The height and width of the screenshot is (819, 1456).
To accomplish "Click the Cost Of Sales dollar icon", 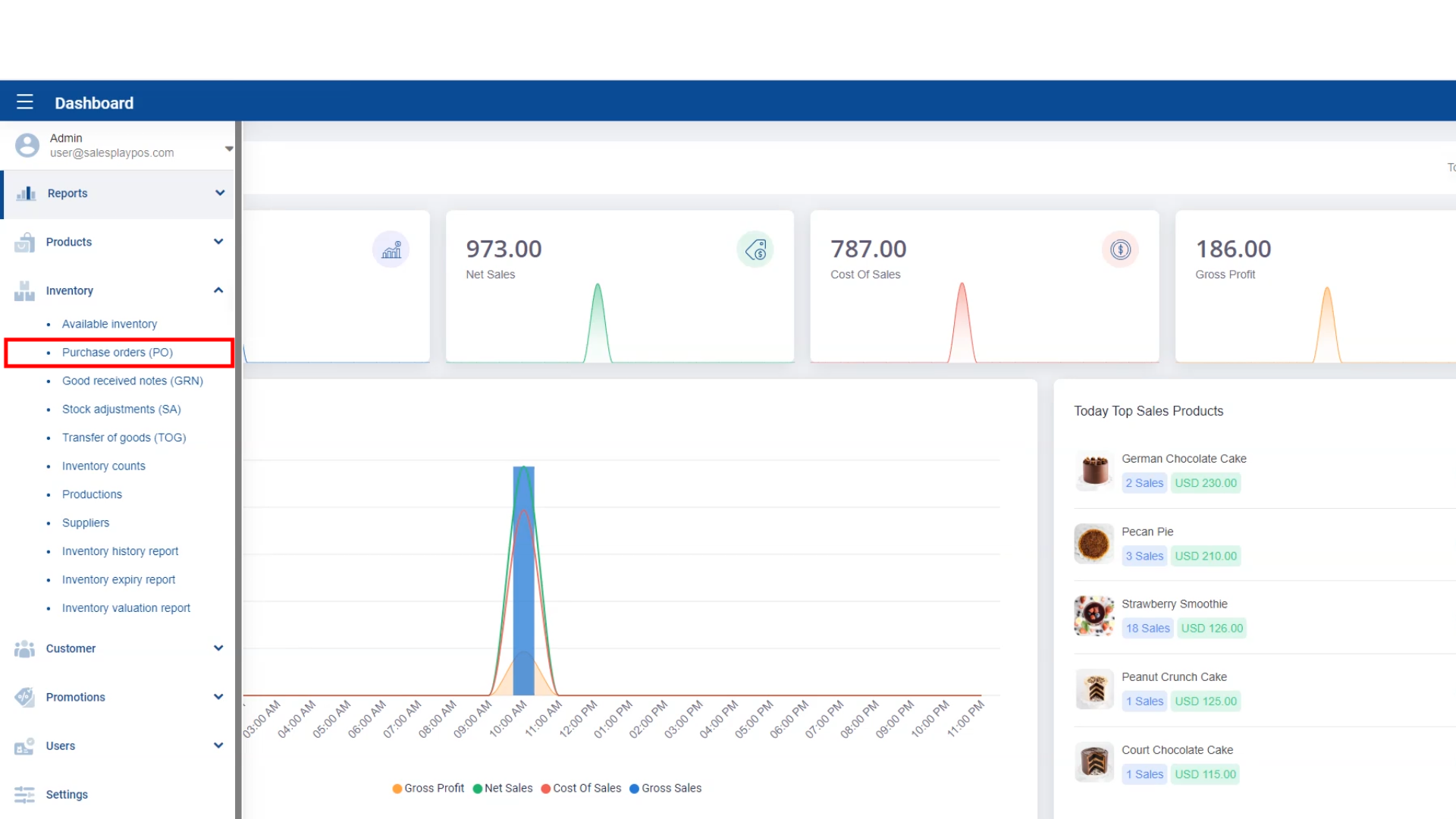I will (1120, 249).
